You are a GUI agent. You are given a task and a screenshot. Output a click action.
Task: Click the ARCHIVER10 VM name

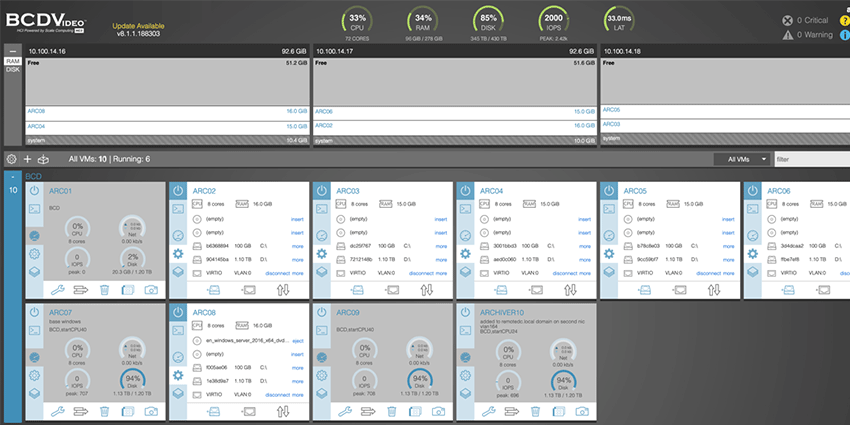click(501, 313)
